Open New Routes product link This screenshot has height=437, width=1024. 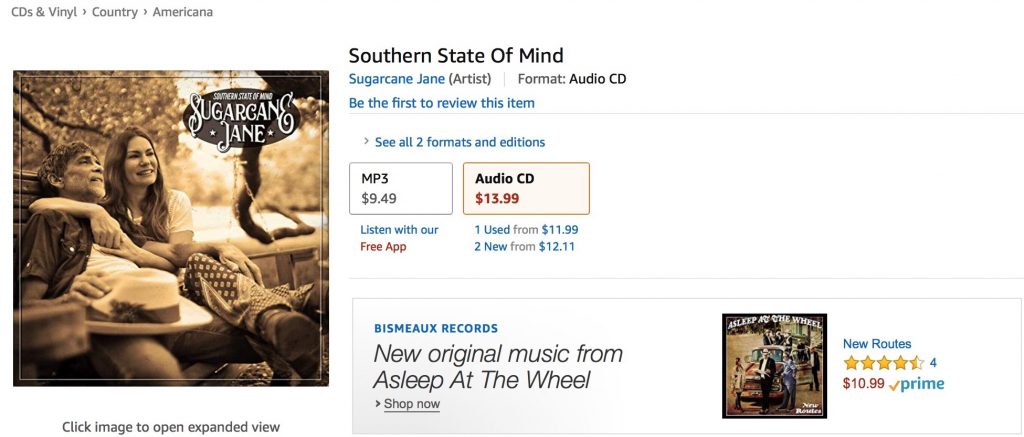point(877,344)
